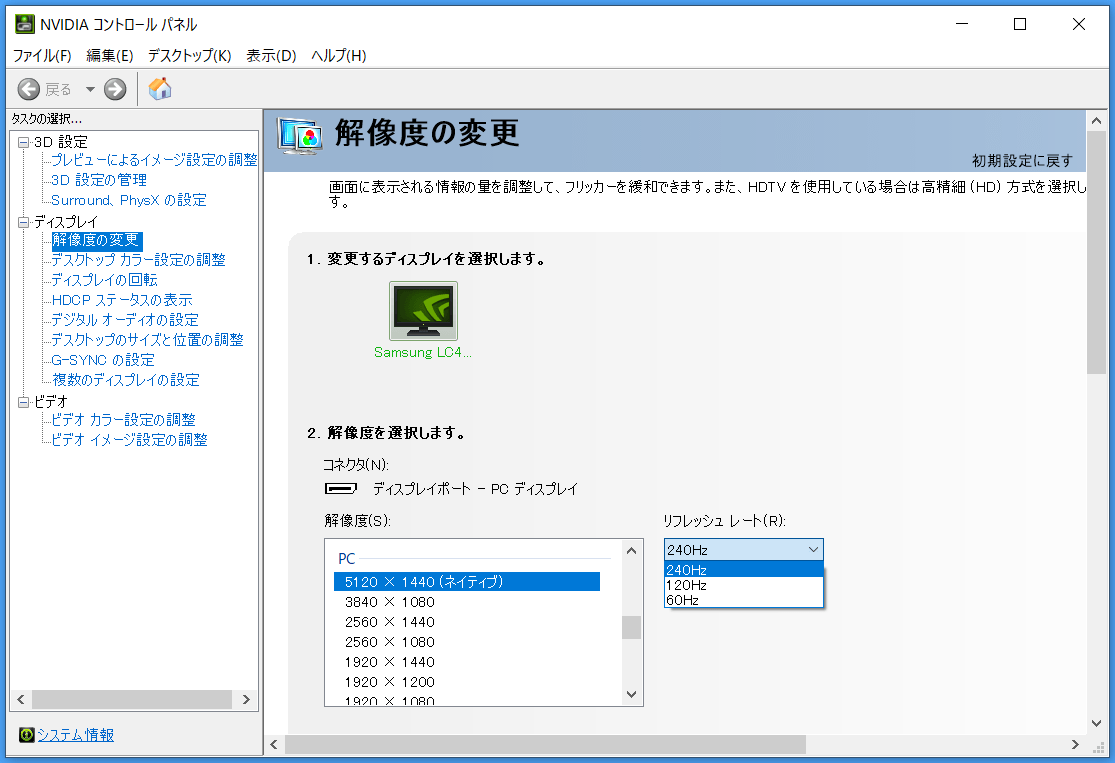Open the 表示(D) menu

tap(271, 55)
